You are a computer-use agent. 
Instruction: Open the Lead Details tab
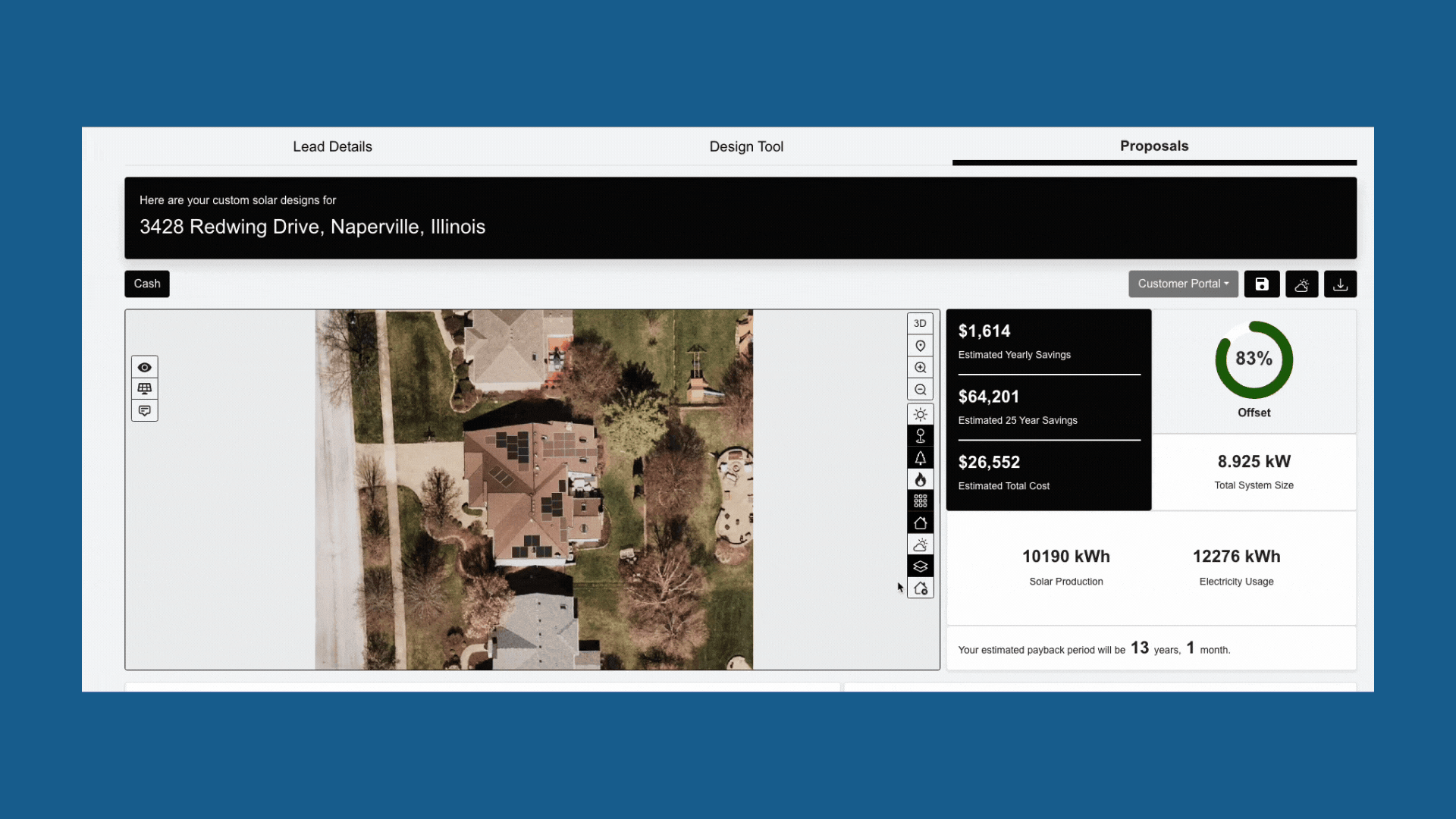[332, 146]
